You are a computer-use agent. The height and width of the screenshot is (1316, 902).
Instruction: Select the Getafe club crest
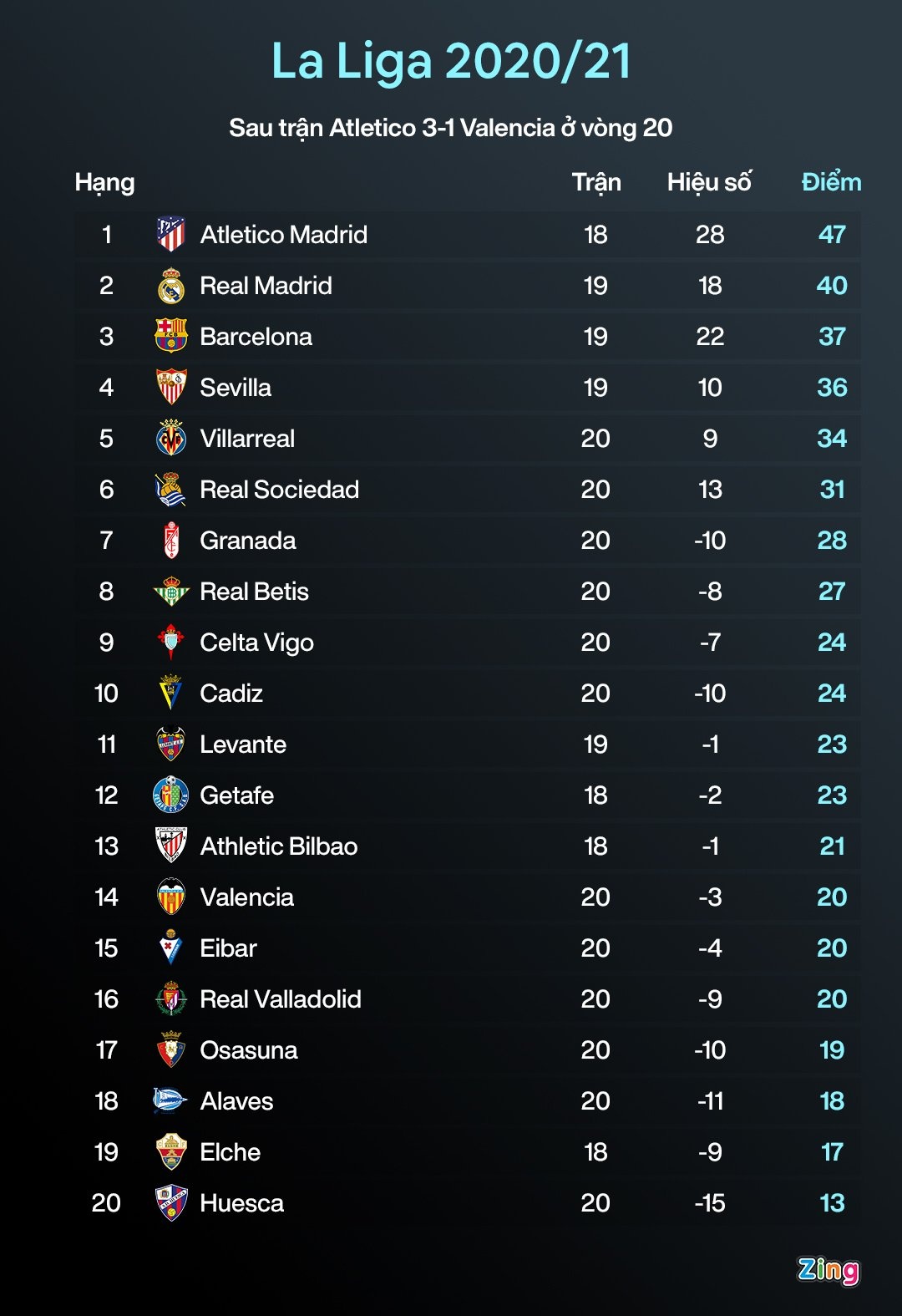(171, 795)
